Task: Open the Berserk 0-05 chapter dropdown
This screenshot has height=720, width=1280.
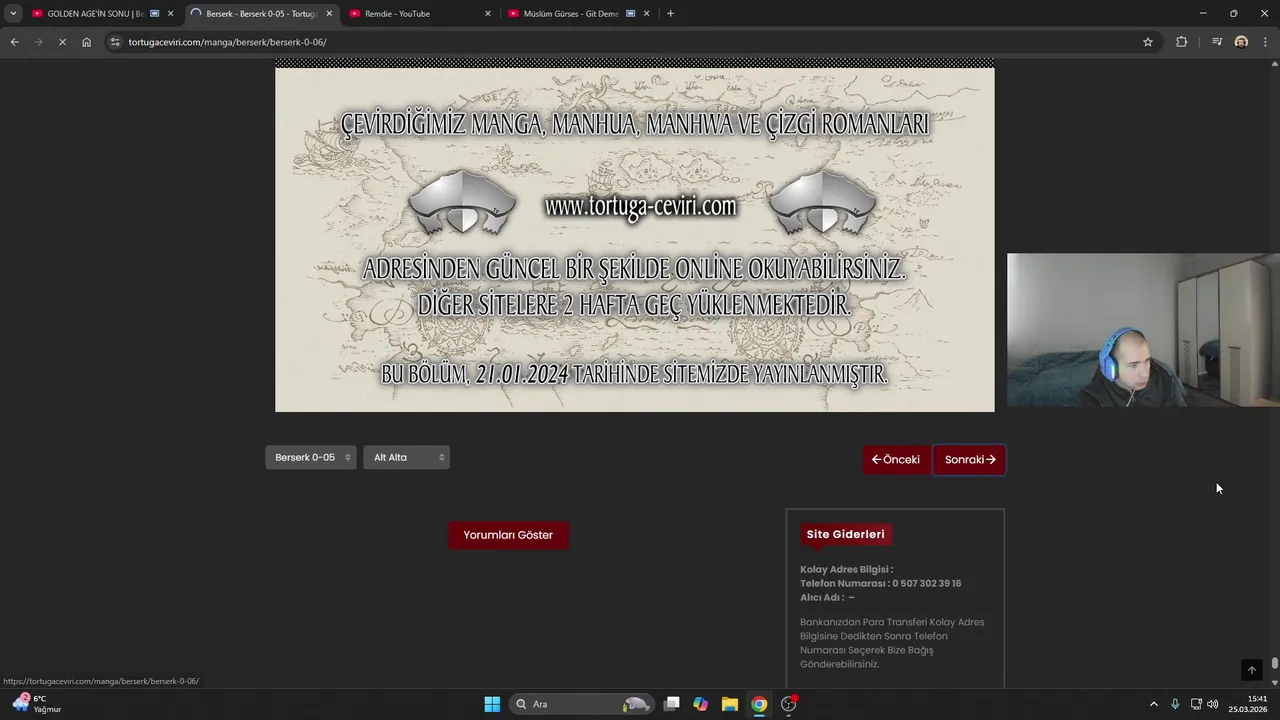Action: pos(310,457)
